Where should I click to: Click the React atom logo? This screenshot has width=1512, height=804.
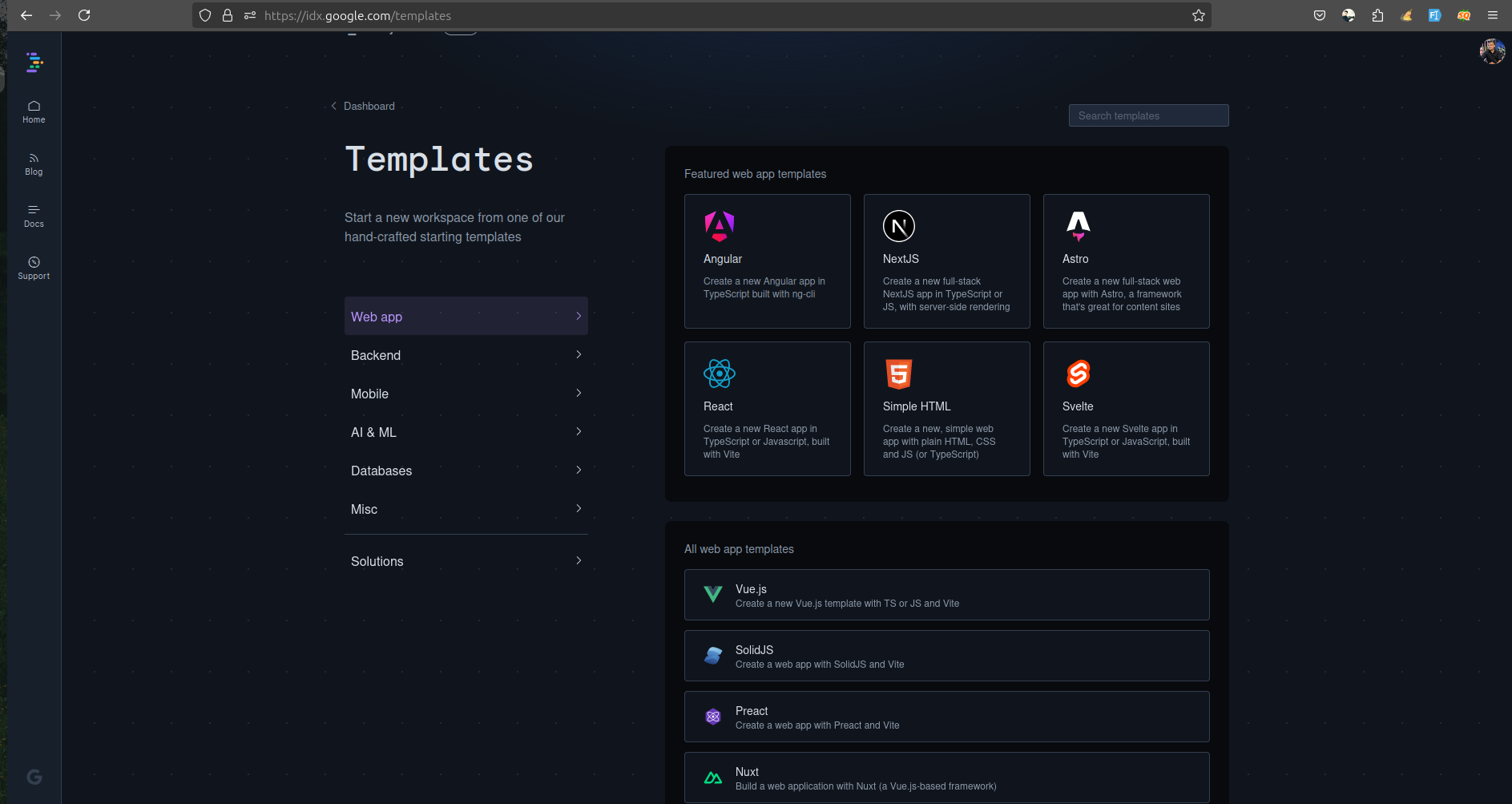720,374
